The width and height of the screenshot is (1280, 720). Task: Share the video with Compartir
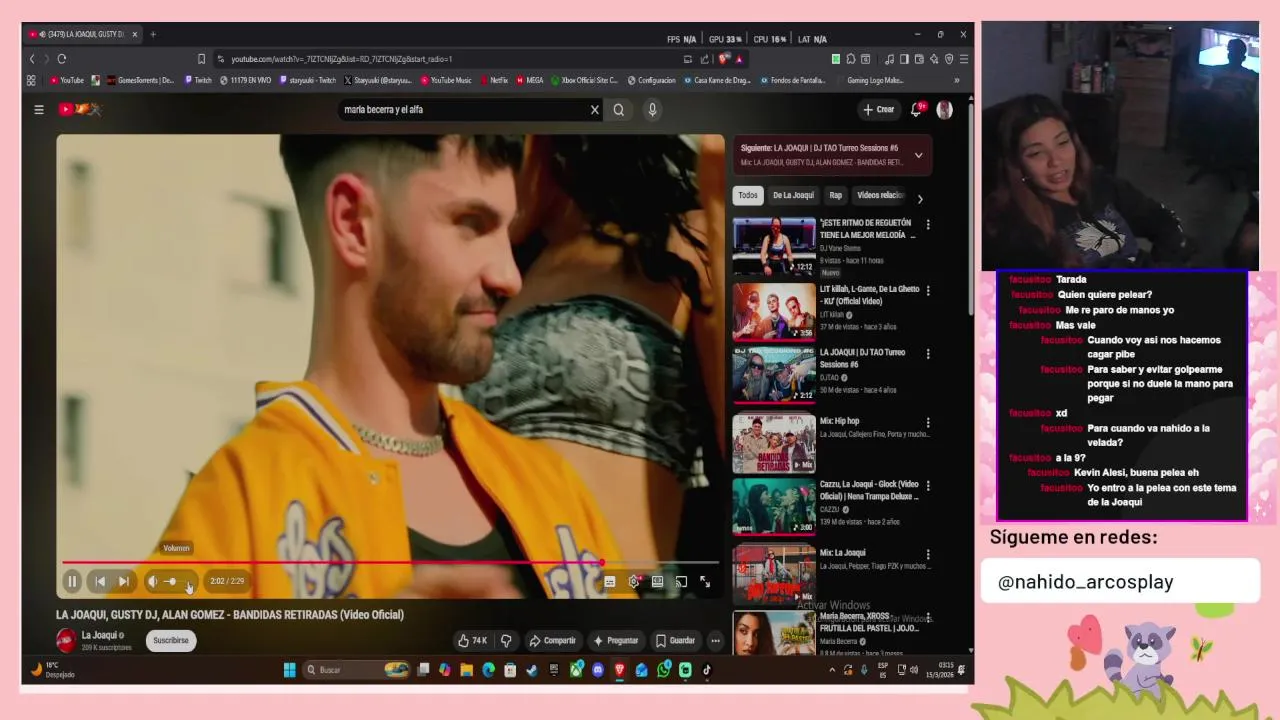tap(552, 640)
